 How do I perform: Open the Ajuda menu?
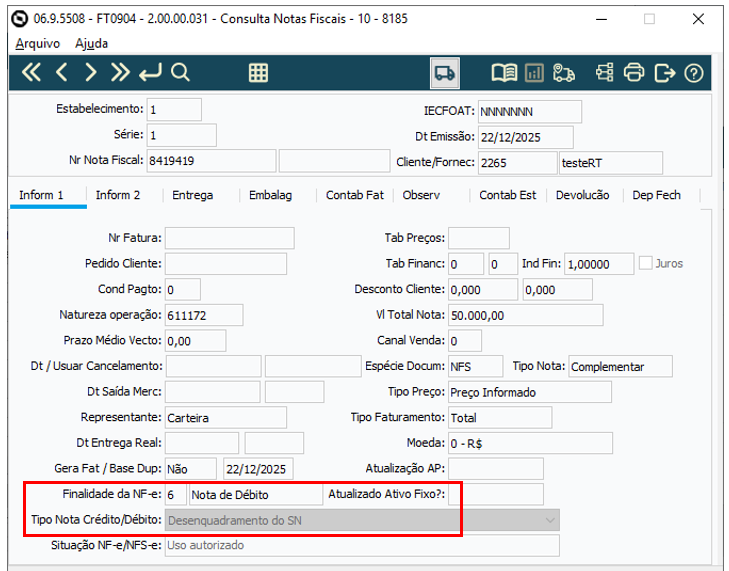point(92,43)
